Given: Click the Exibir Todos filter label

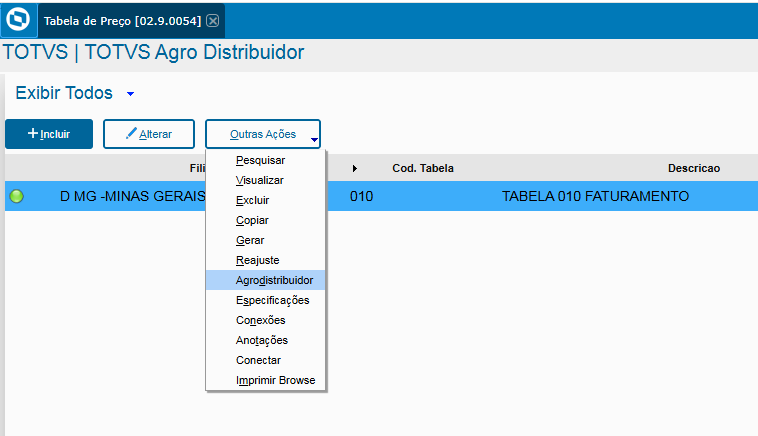Looking at the screenshot, I should tap(64, 93).
